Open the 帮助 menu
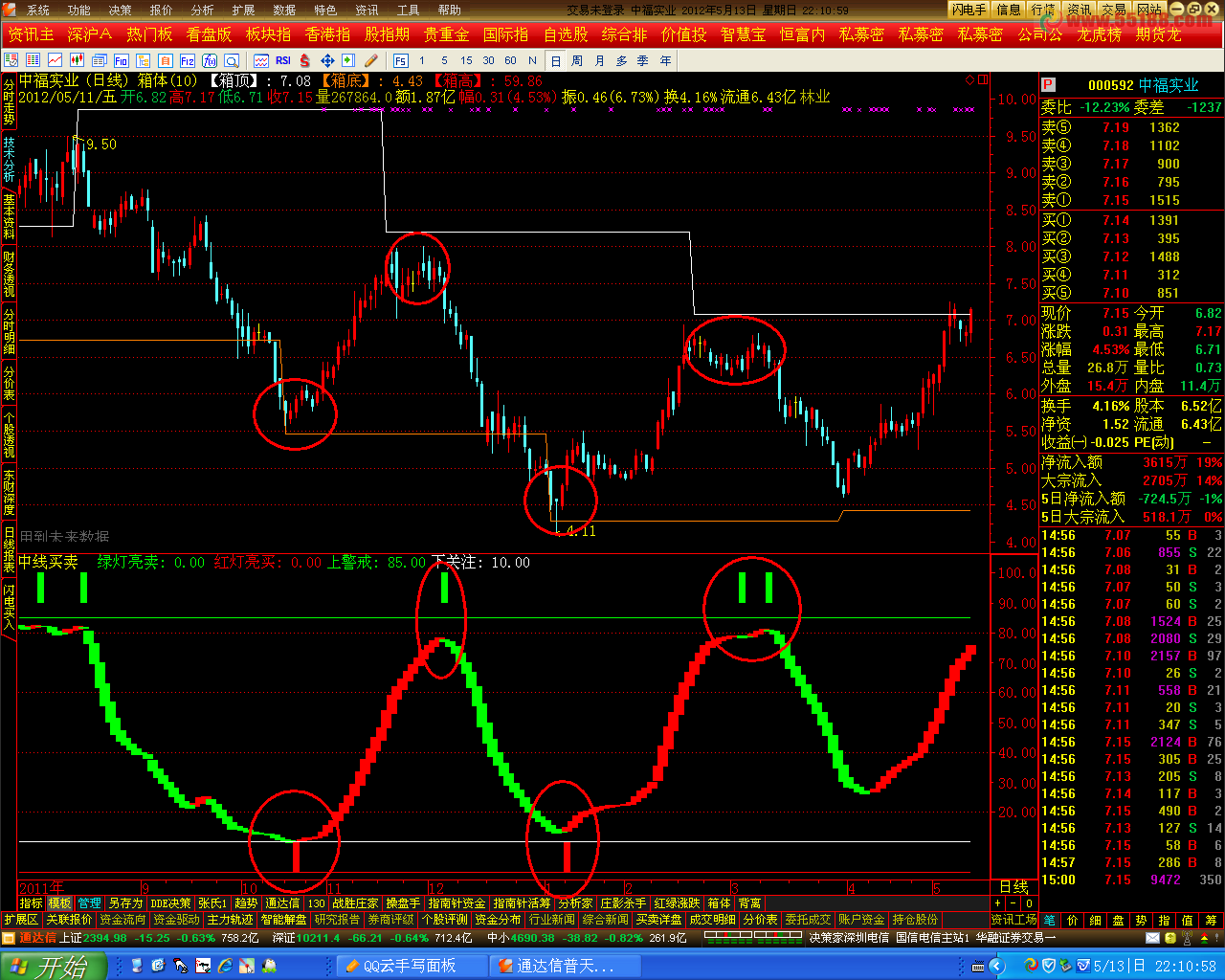Image resolution: width=1225 pixels, height=980 pixels. click(x=450, y=11)
